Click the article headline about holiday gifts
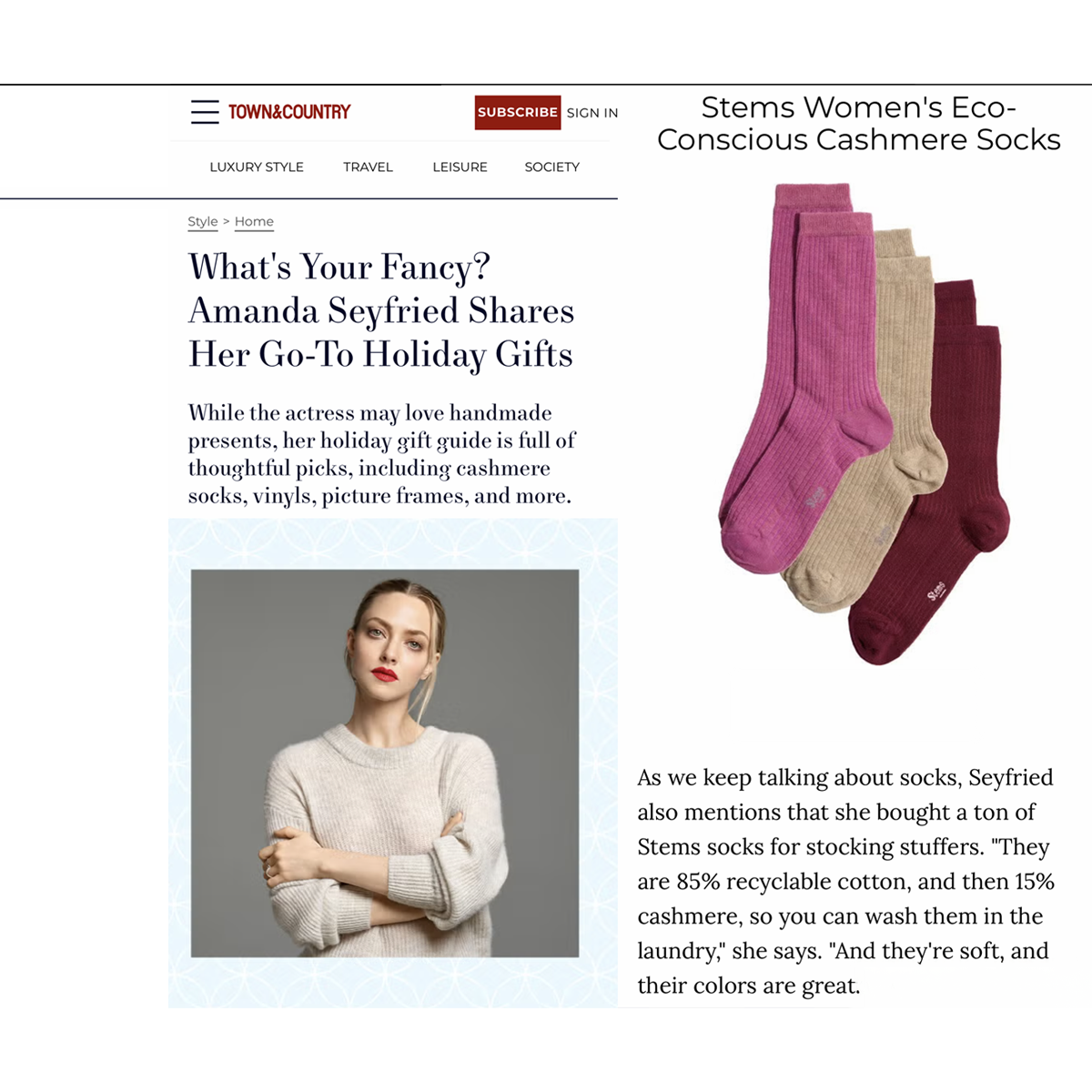 [381, 310]
